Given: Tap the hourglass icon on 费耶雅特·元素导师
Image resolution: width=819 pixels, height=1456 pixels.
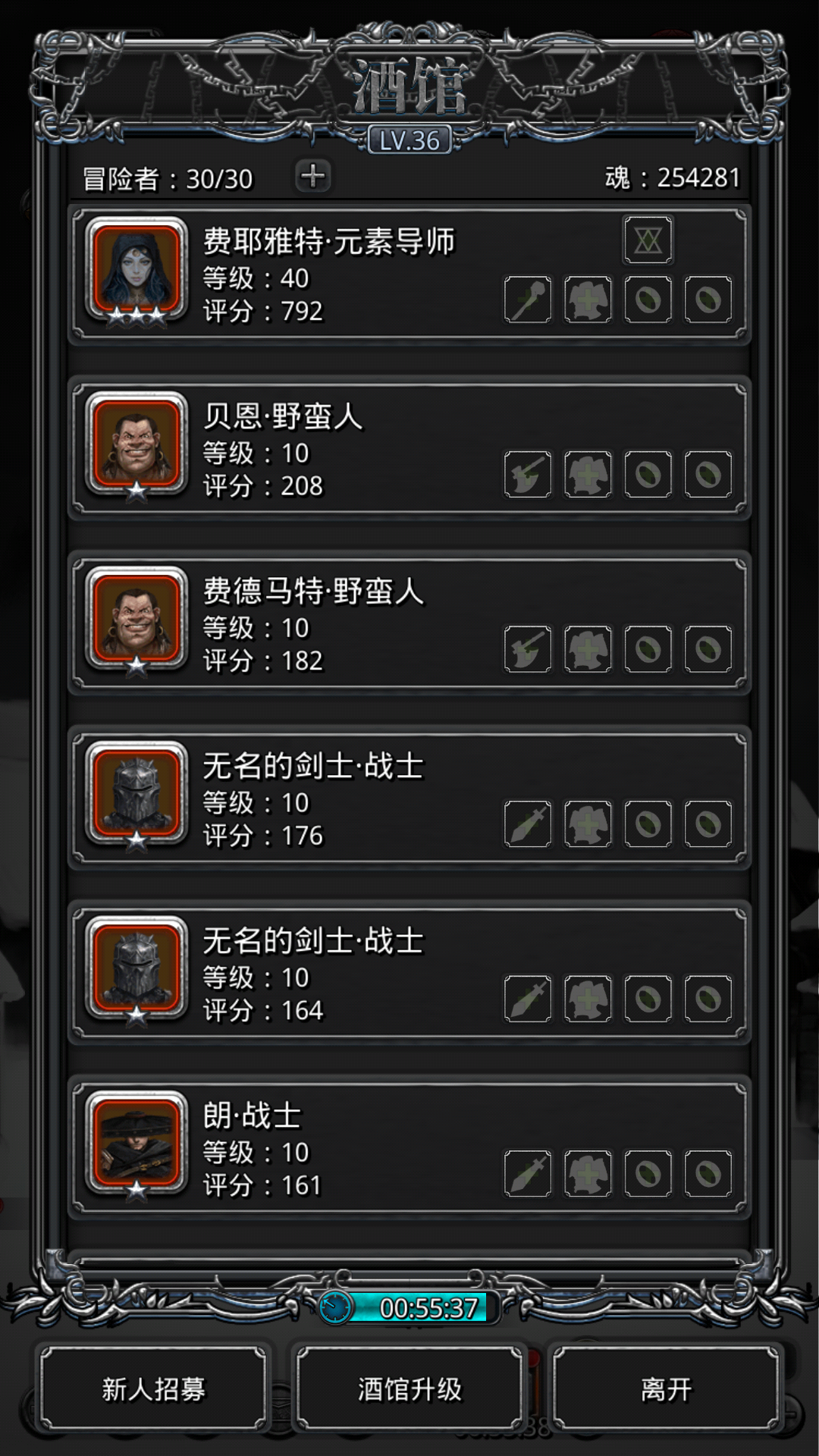Looking at the screenshot, I should tap(648, 240).
